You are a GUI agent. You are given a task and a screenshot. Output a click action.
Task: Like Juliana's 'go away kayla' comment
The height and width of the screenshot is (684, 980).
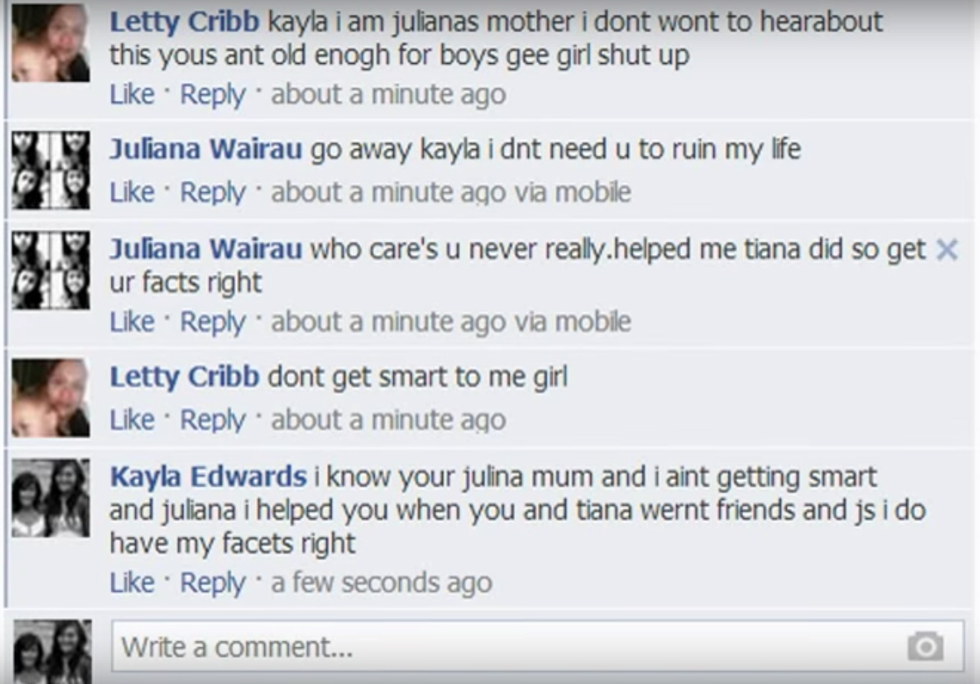tap(132, 192)
